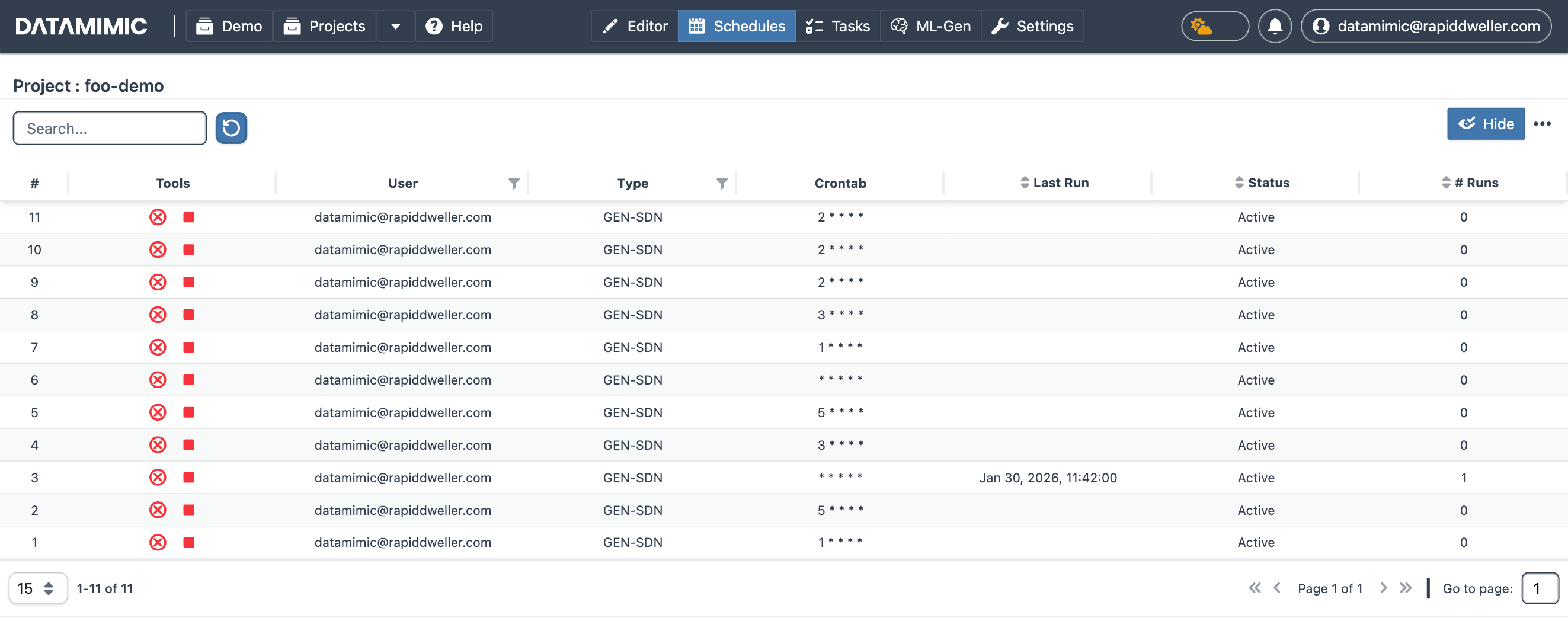Refresh the schedules list

point(231,128)
